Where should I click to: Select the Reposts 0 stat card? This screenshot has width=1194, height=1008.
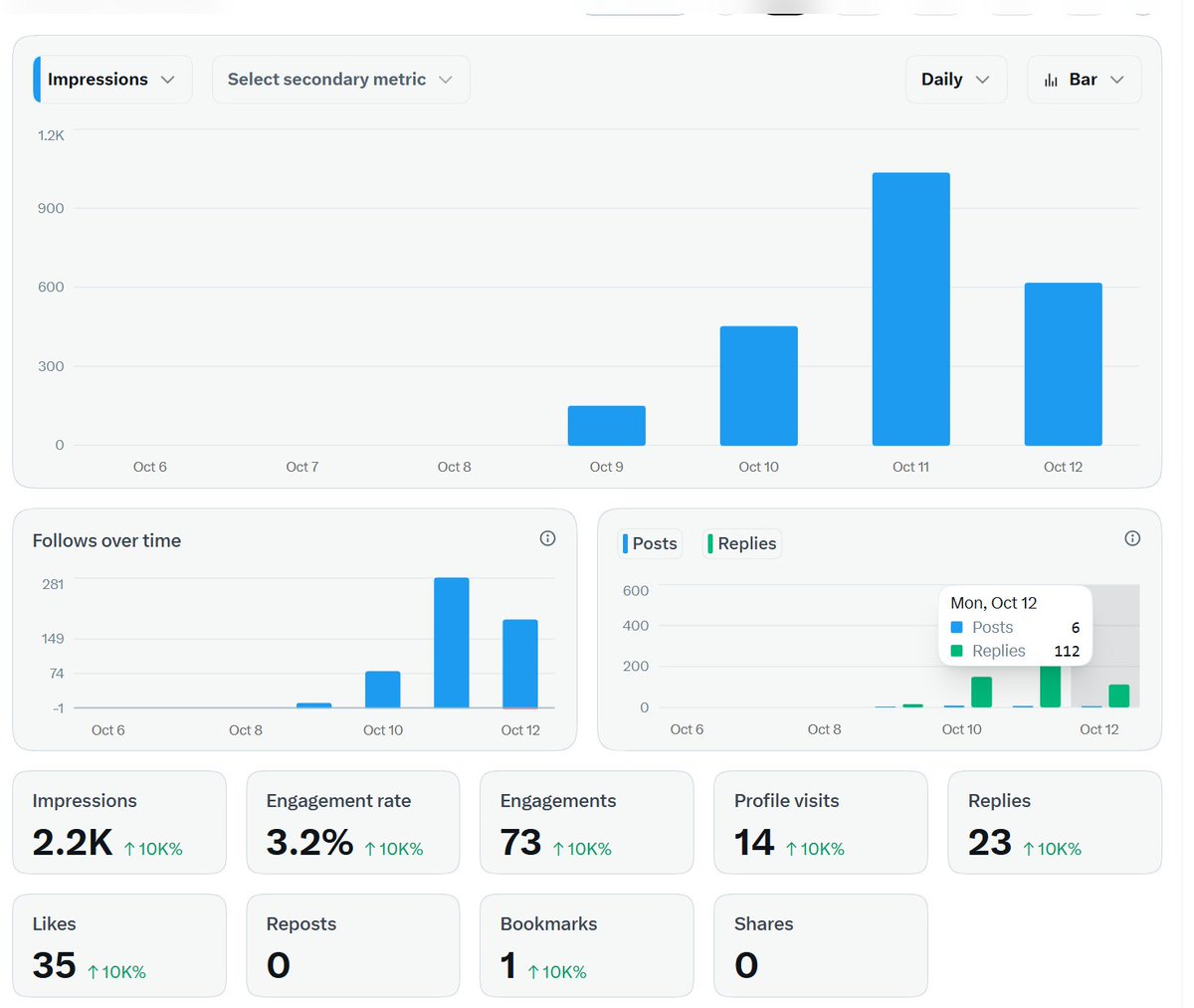[x=353, y=945]
